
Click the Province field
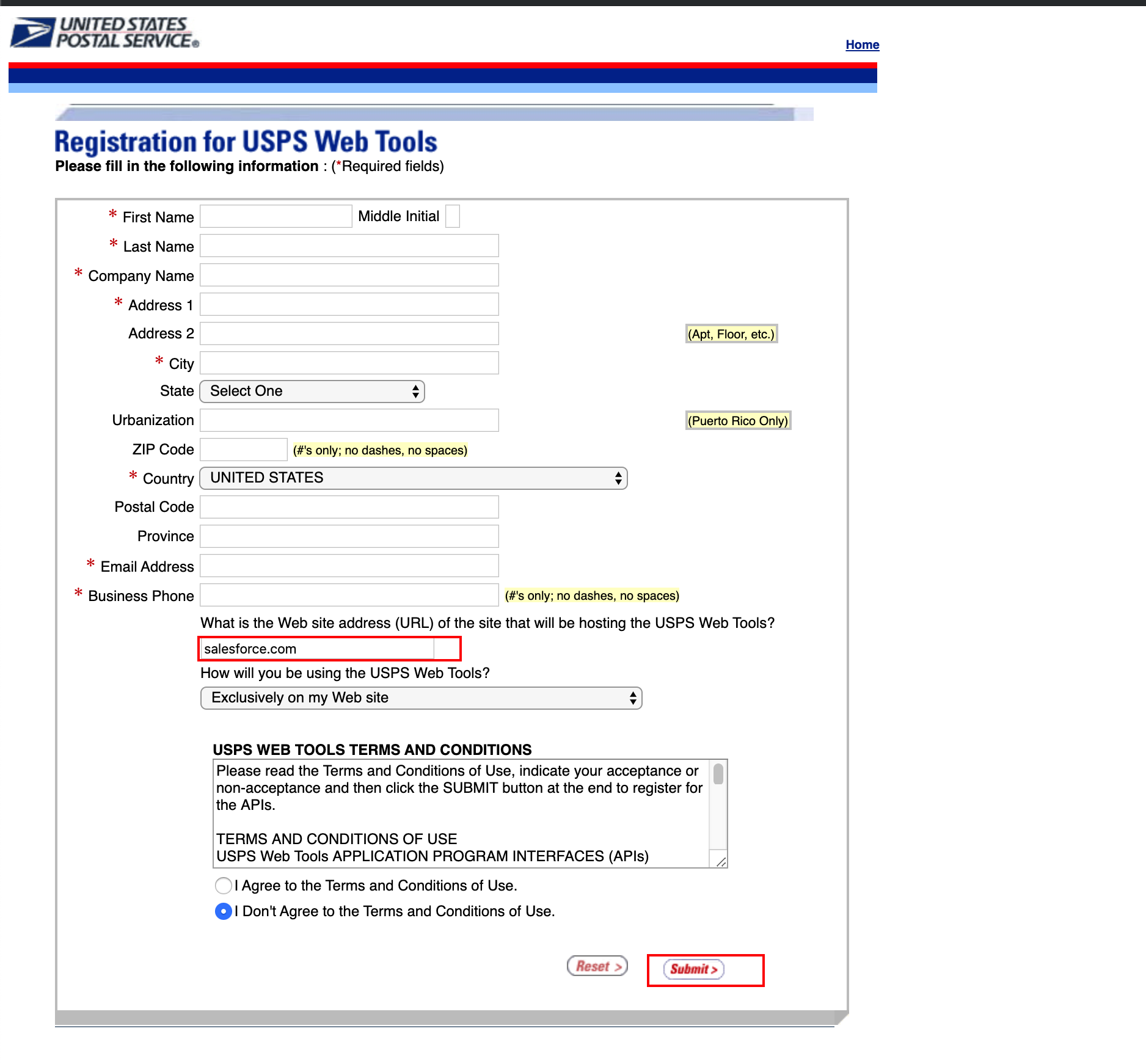tap(349, 536)
